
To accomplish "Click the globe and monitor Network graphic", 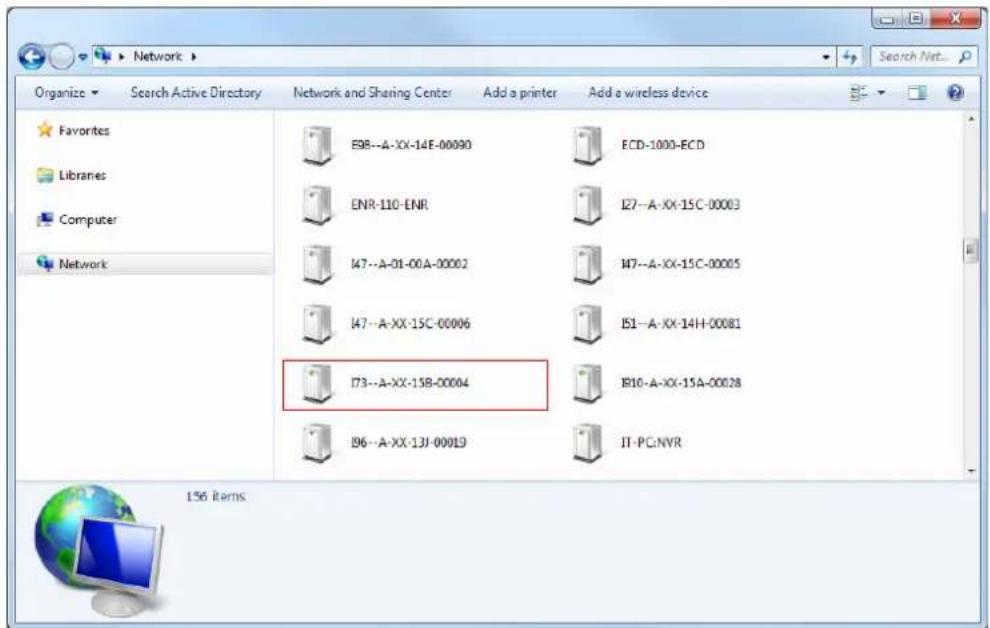I will coord(99,549).
